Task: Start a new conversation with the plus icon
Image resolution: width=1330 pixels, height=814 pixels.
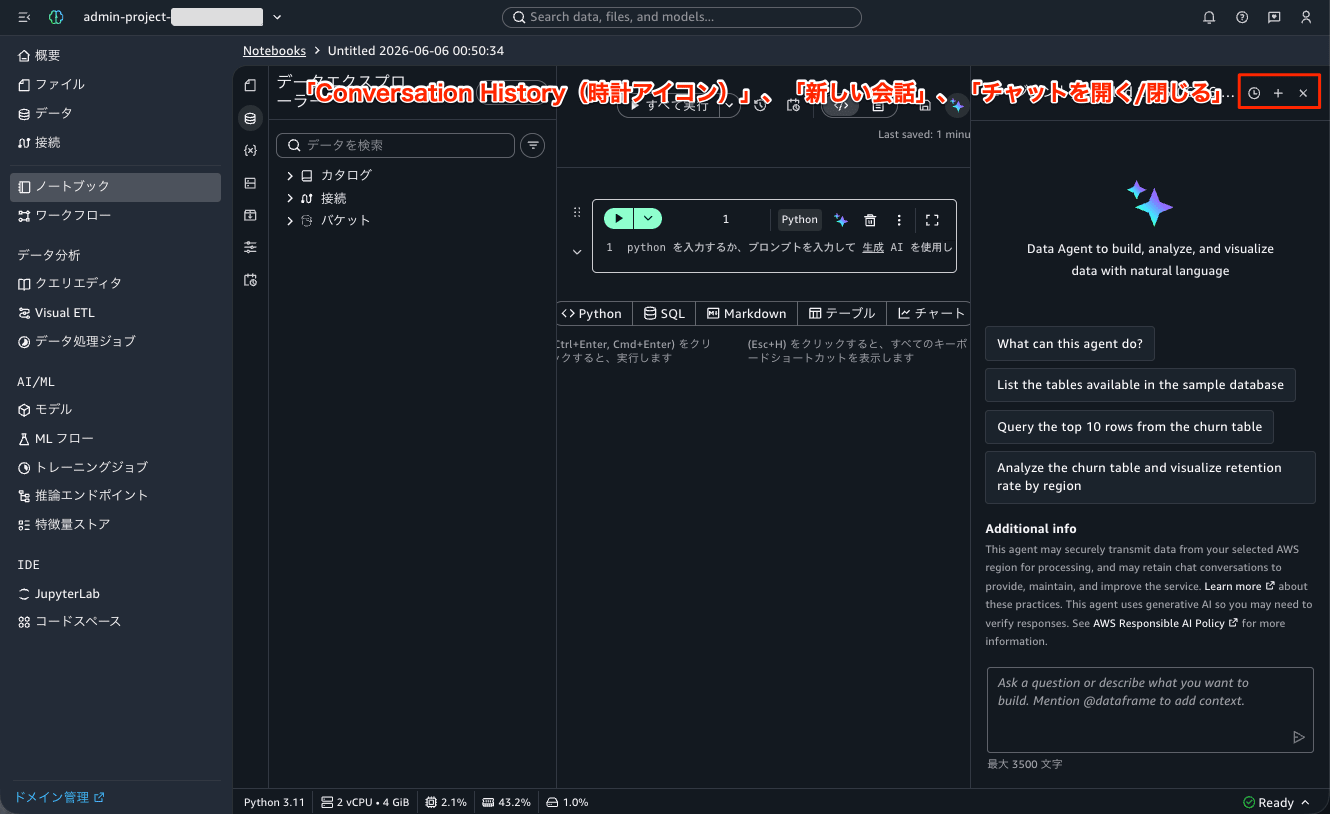Action: (x=1278, y=93)
